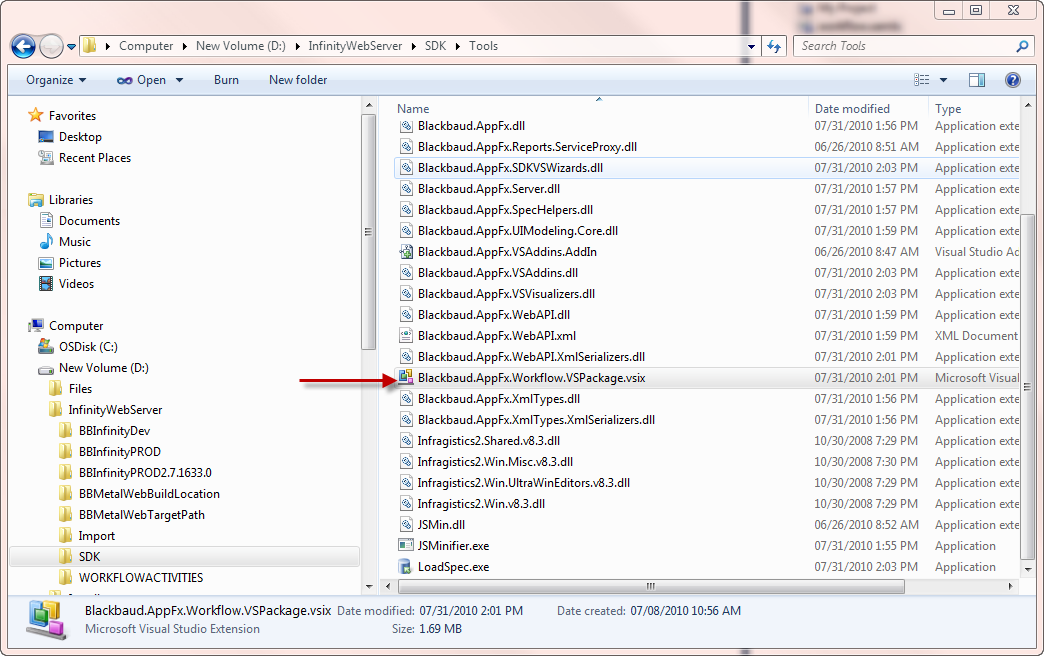Open the Documents library

click(x=89, y=220)
